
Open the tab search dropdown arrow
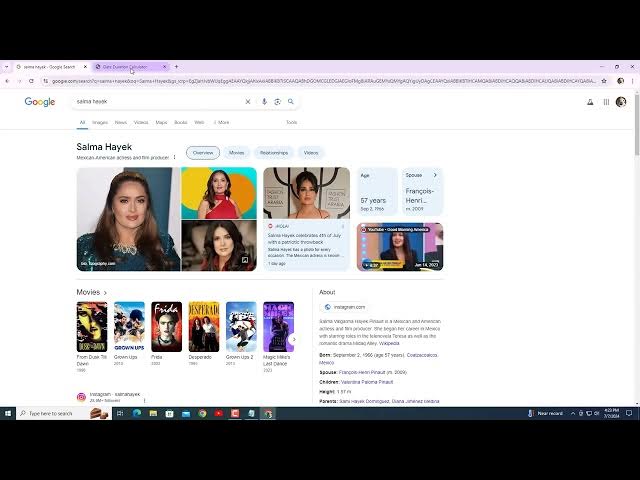pyautogui.click(x=6, y=67)
